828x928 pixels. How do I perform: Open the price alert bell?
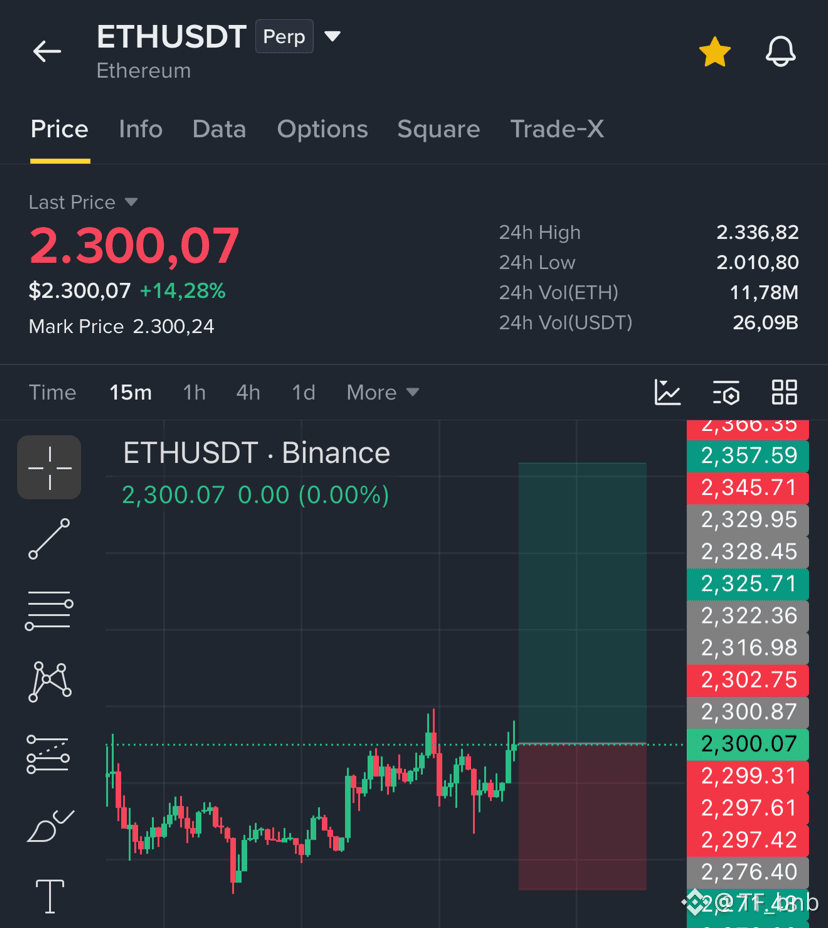780,51
